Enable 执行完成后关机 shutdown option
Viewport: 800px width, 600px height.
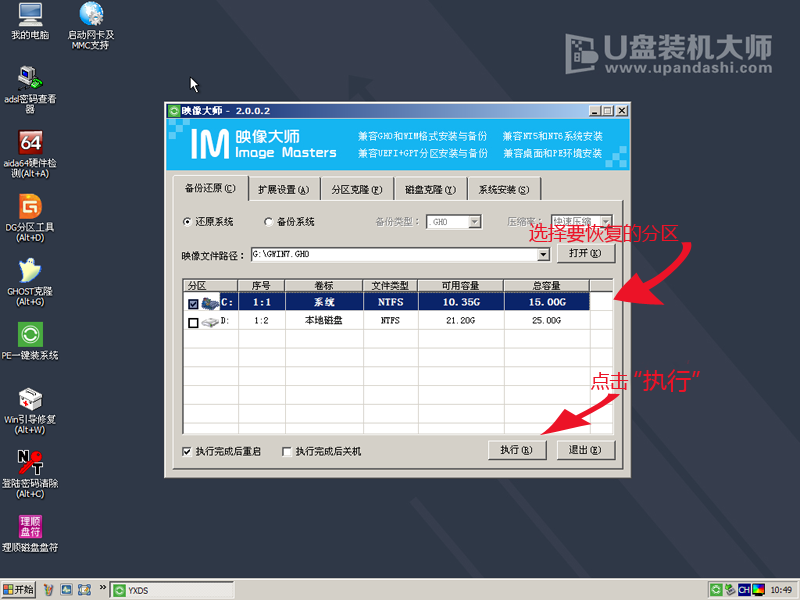coord(286,451)
